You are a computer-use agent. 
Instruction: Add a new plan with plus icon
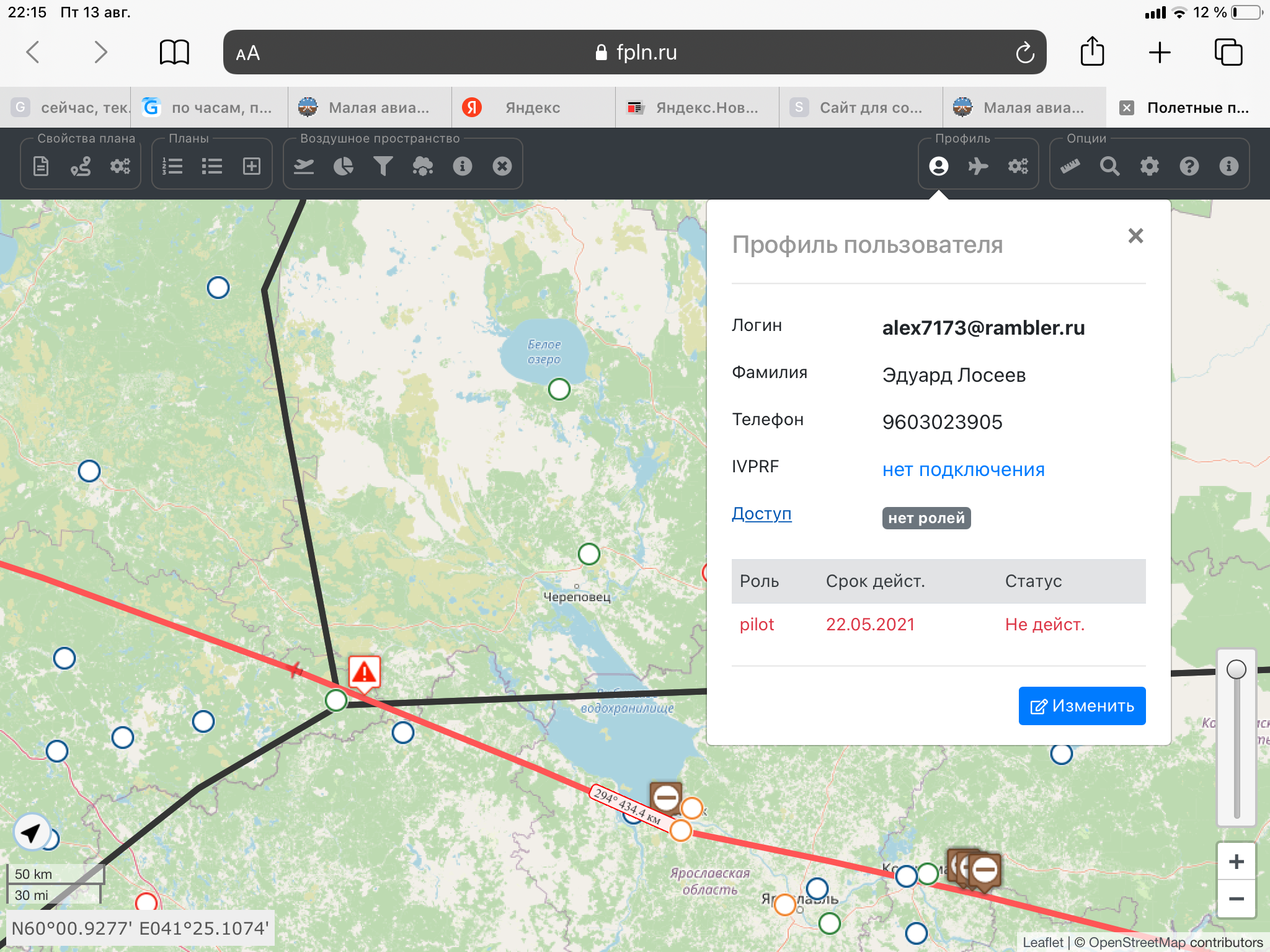(x=252, y=166)
